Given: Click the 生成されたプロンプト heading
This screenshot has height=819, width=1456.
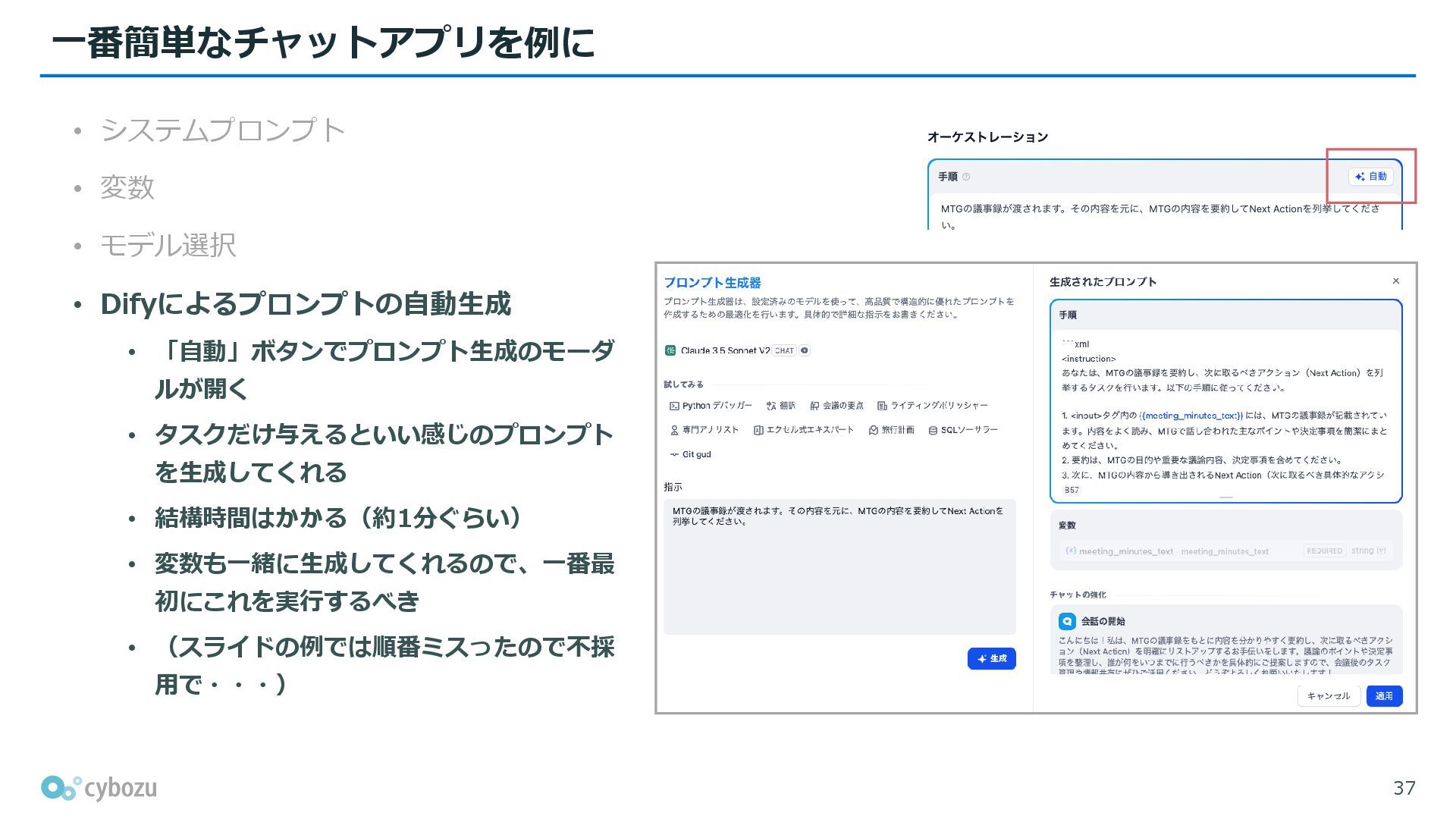Looking at the screenshot, I should [x=1103, y=281].
